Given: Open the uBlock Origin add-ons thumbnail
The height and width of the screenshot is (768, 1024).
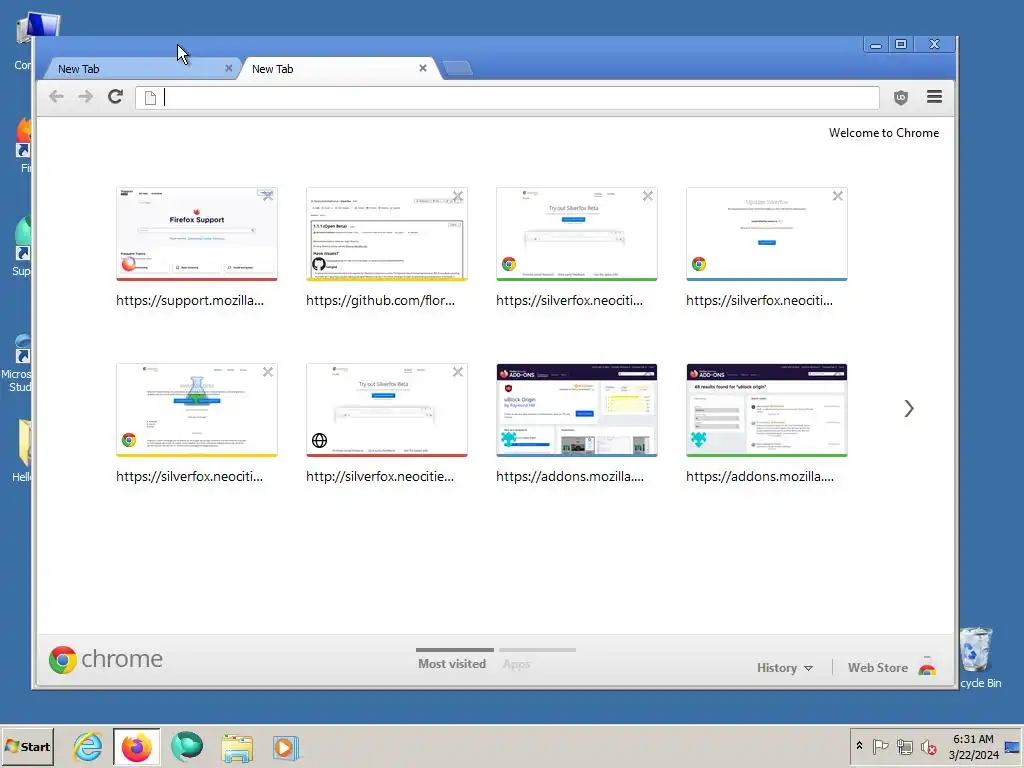Looking at the screenshot, I should pos(577,410).
